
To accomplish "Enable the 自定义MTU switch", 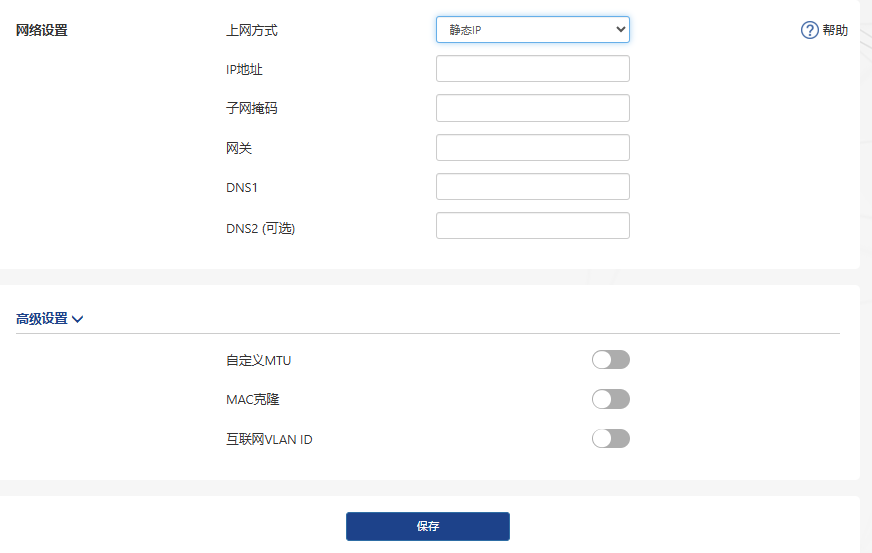I will pos(610,360).
